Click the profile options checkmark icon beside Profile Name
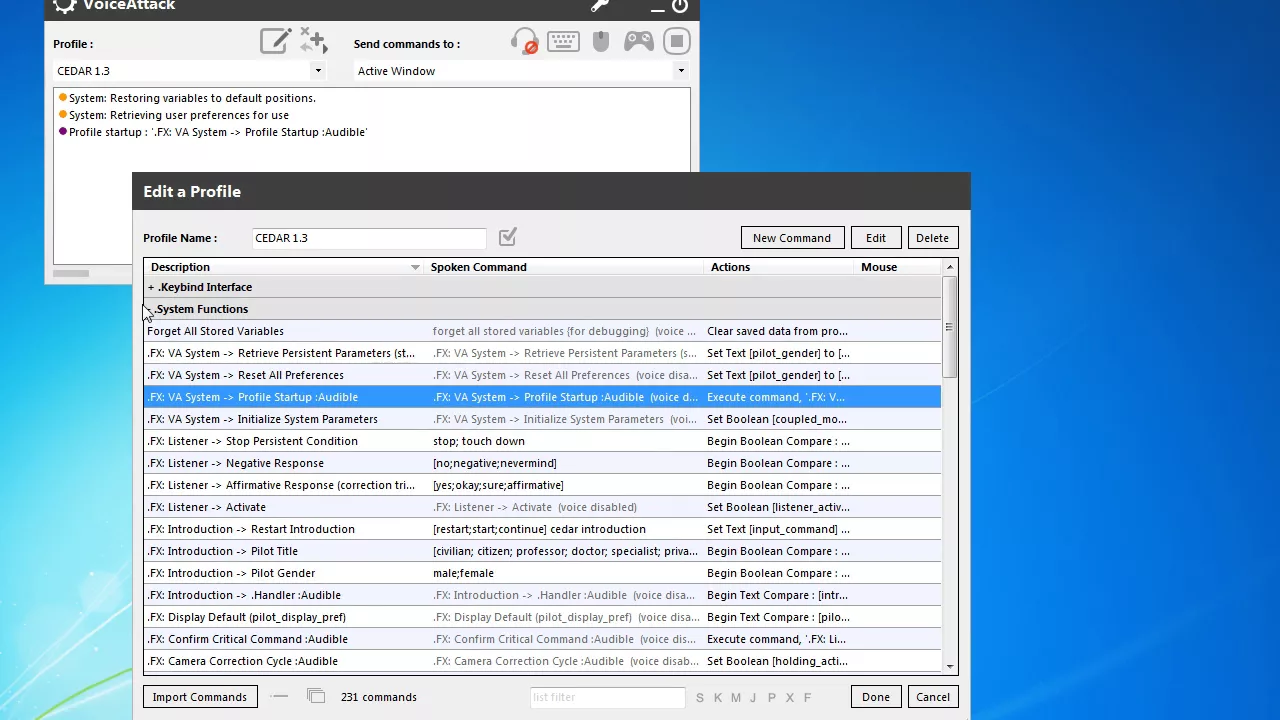 tap(508, 237)
